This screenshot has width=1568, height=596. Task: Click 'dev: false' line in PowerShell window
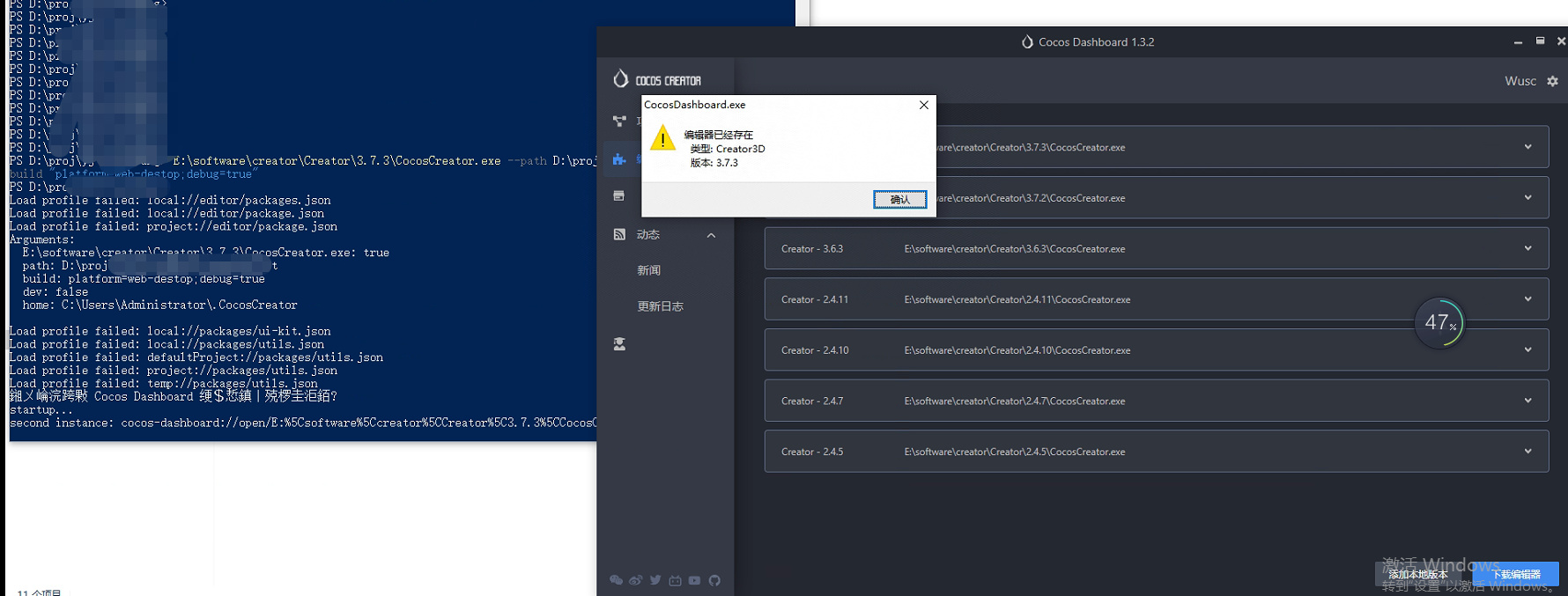coord(55,292)
